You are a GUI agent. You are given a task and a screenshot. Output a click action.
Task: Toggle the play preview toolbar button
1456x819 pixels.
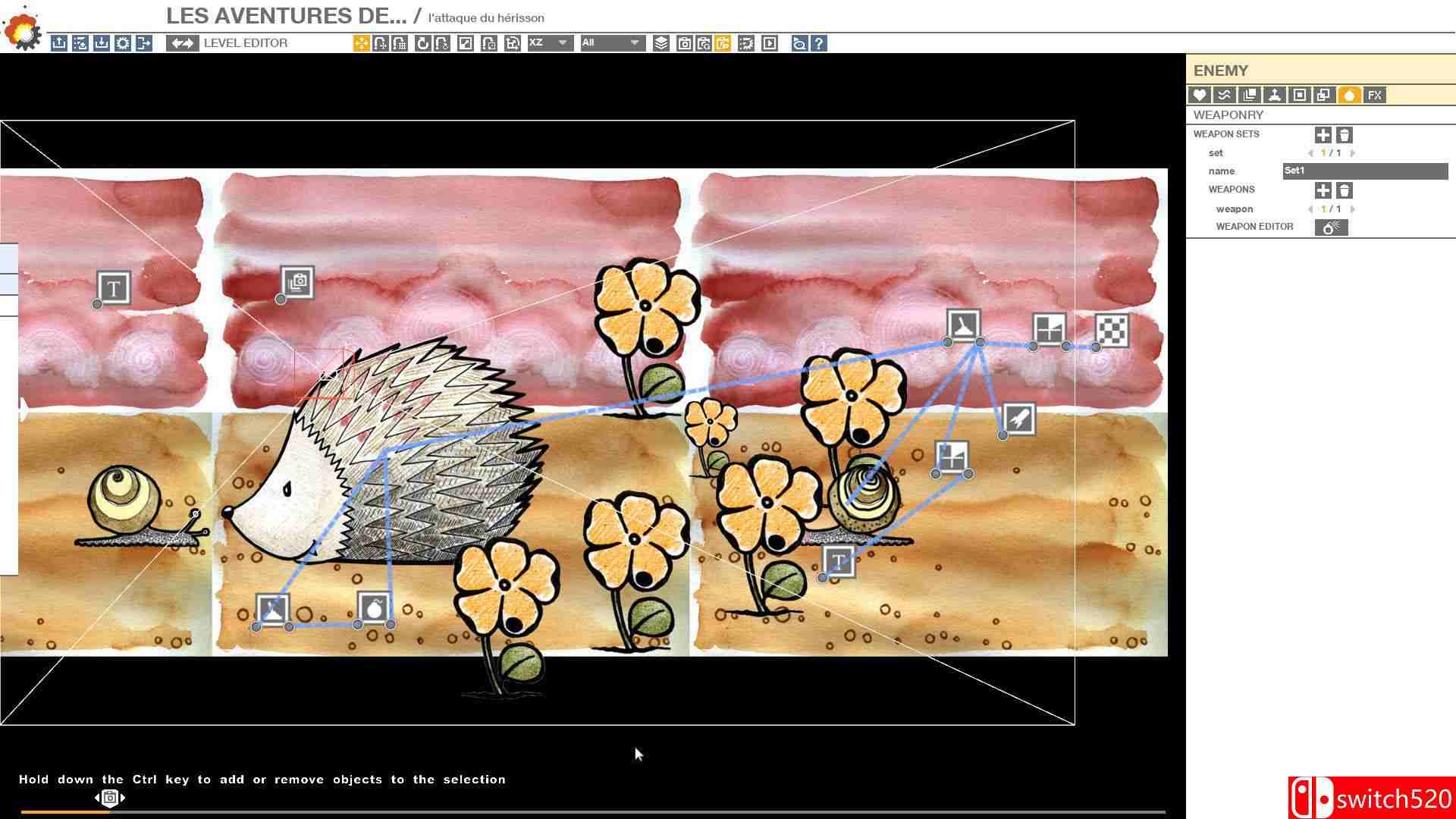point(769,43)
